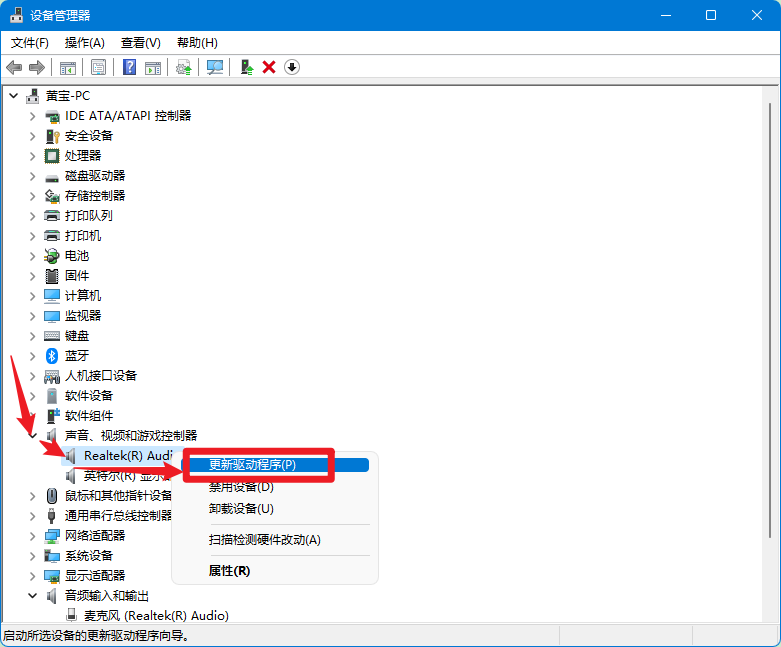781x647 pixels.
Task: Select the 鼠标和其他指针设备 row
Action: pyautogui.click(x=118, y=496)
